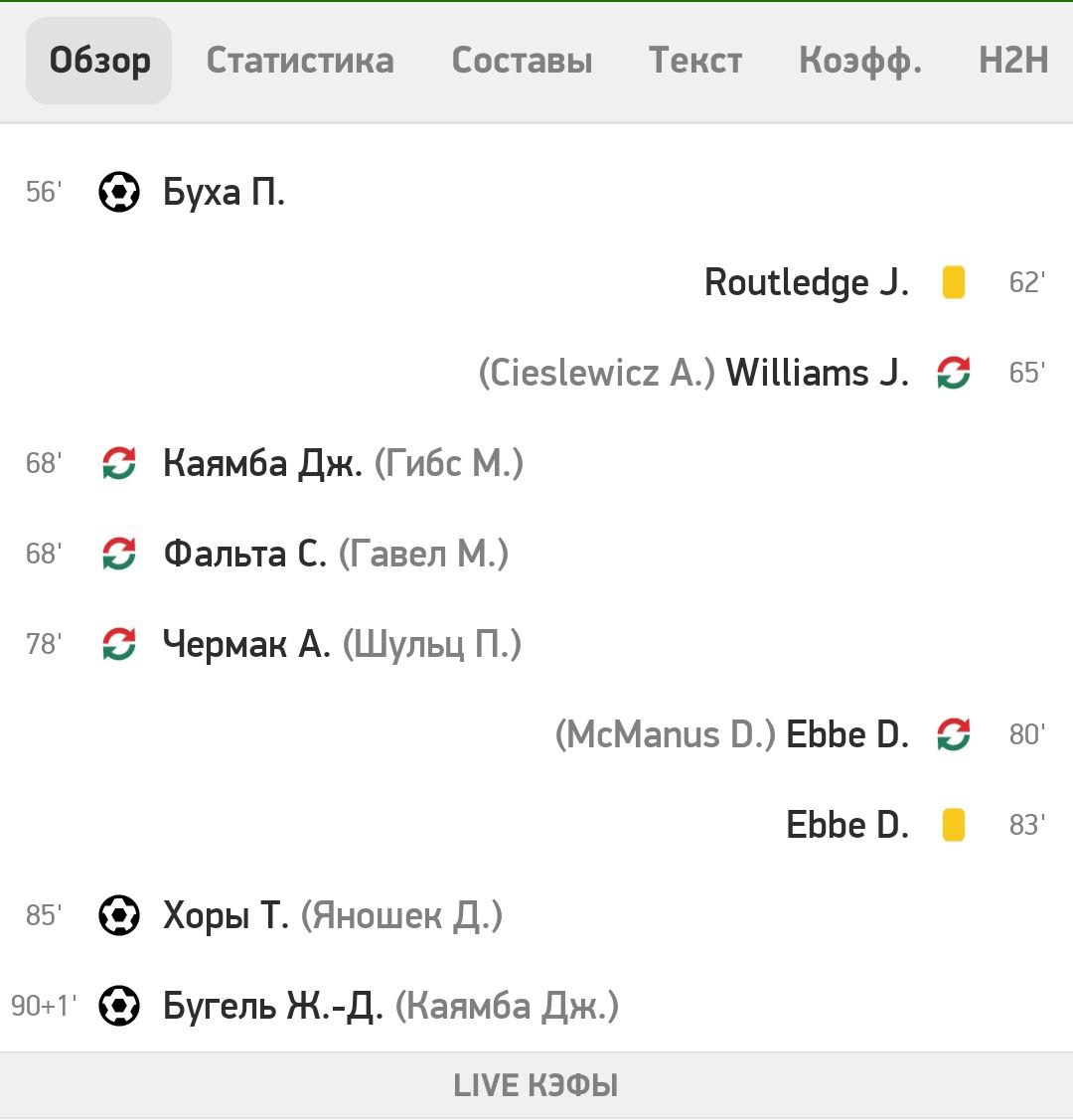Screen dimensions: 1073x1120
Task: Click the substitution icon beside Каямба Дж. at 68'
Action: [x=118, y=463]
